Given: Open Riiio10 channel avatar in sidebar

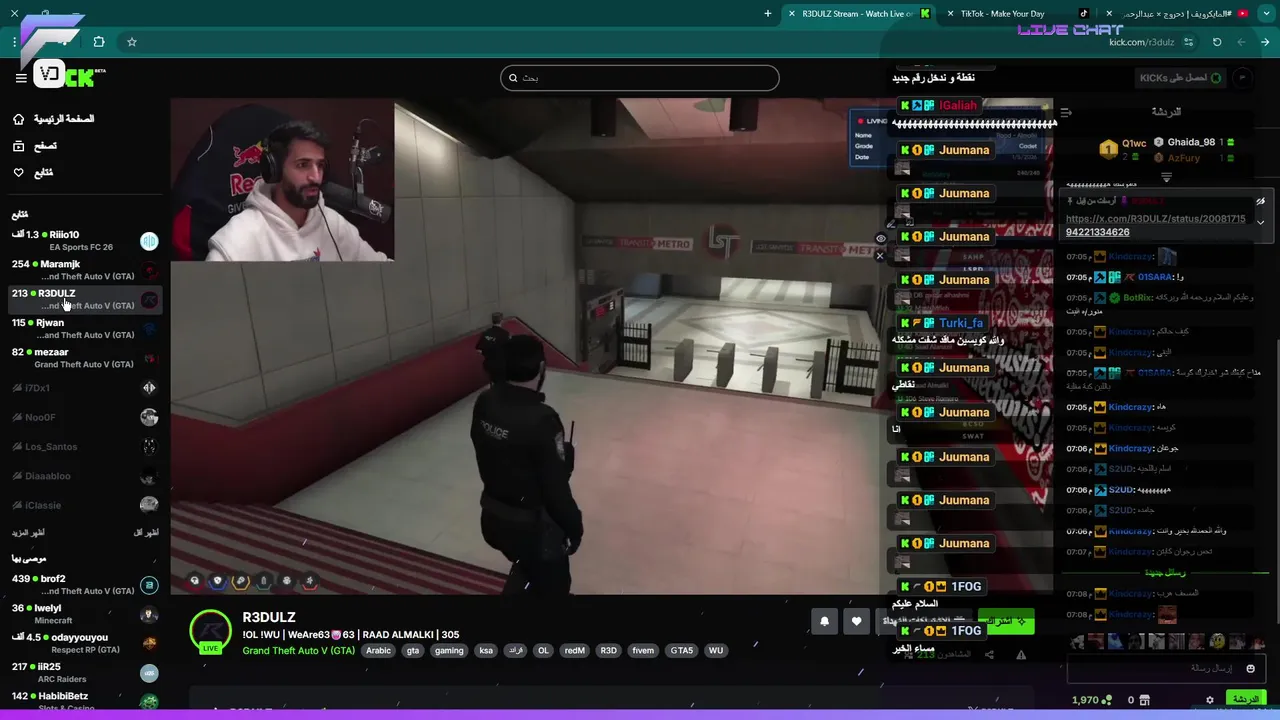Looking at the screenshot, I should click(149, 241).
